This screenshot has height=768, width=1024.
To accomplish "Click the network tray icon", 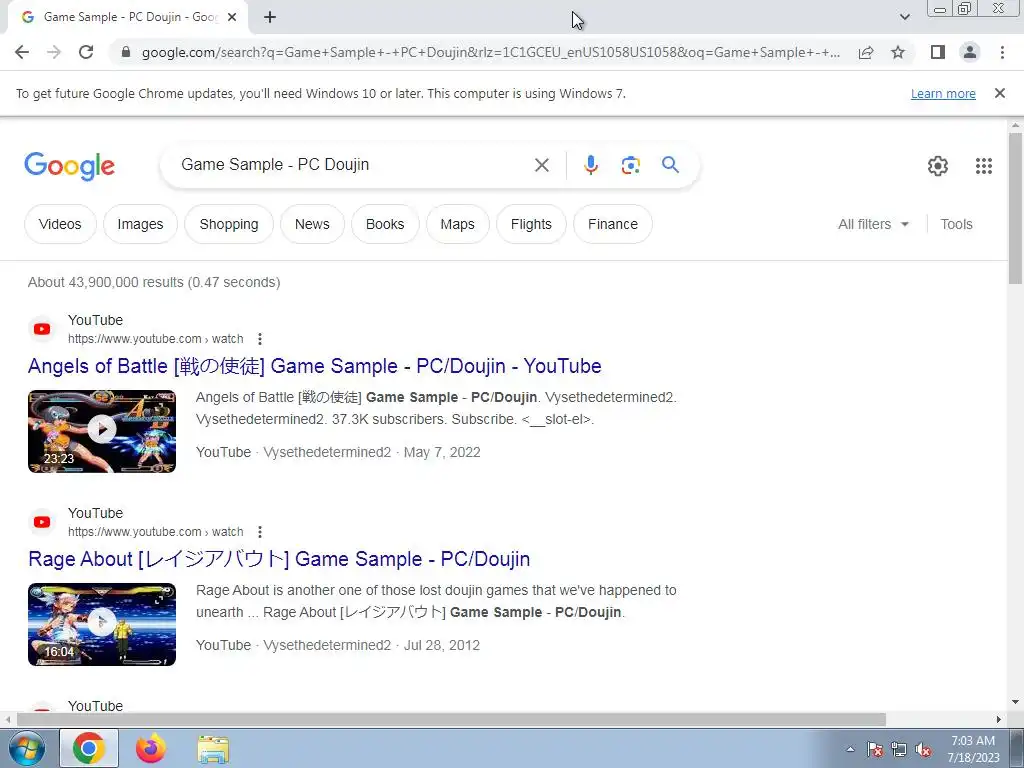I will 899,750.
